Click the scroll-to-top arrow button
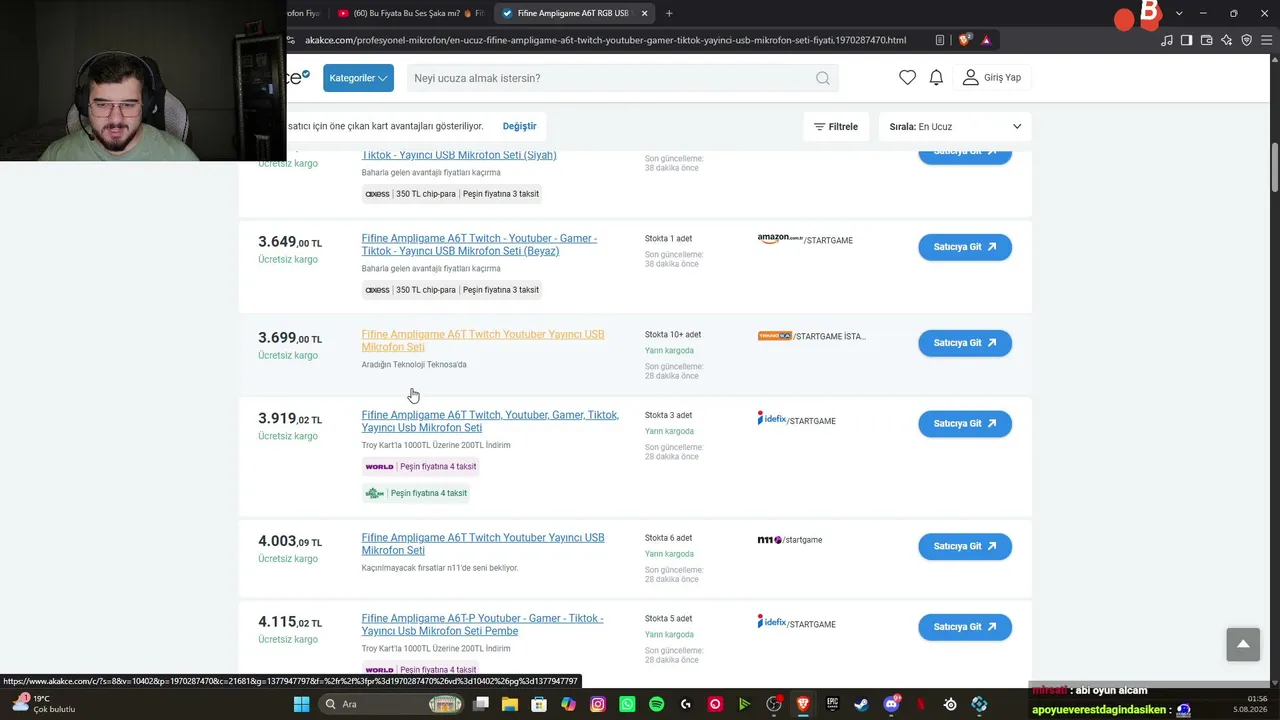The height and width of the screenshot is (720, 1280). coord(1243,644)
